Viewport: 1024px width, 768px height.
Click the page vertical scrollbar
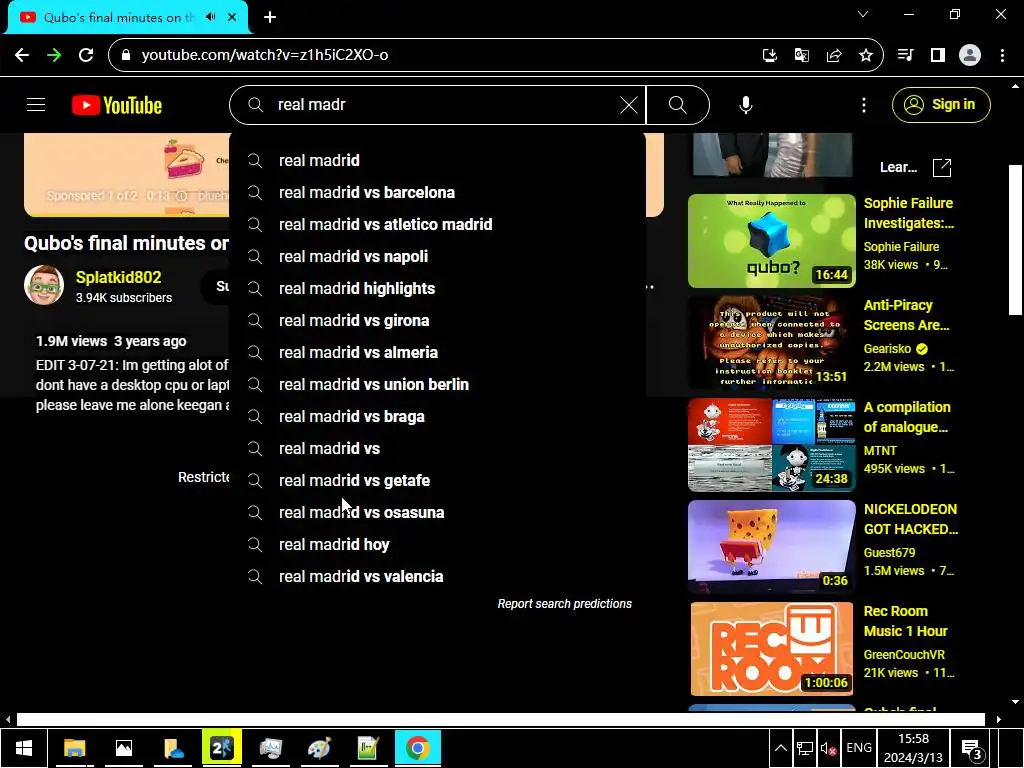[1015, 242]
